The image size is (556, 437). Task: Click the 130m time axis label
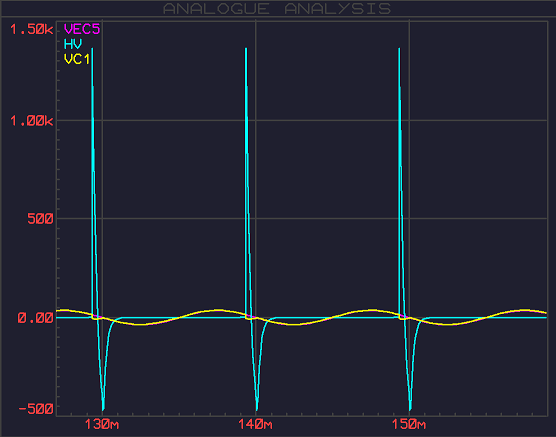(x=102, y=424)
